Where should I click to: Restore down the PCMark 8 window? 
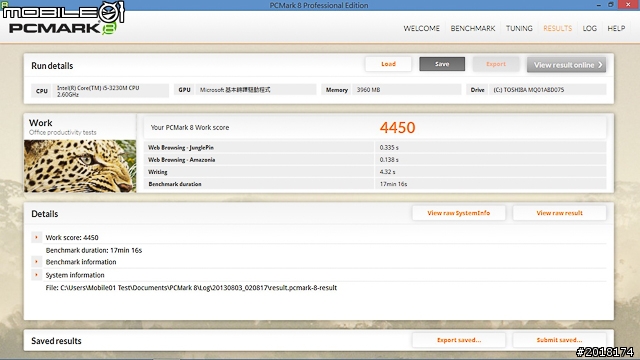[611, 5]
